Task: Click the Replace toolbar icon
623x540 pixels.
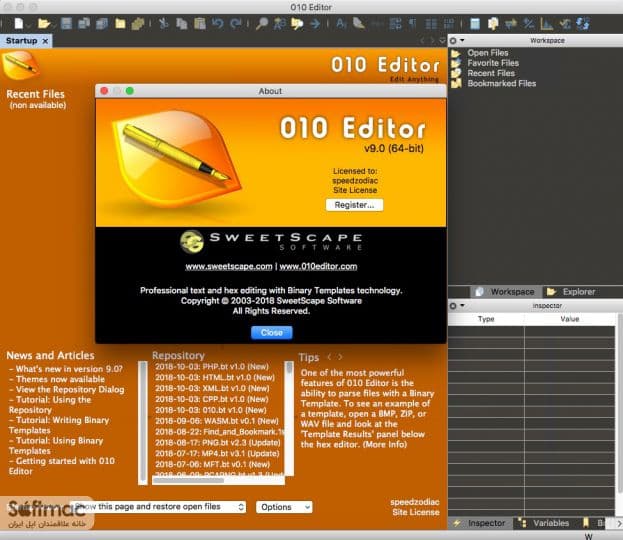Action: pyautogui.click(x=279, y=23)
